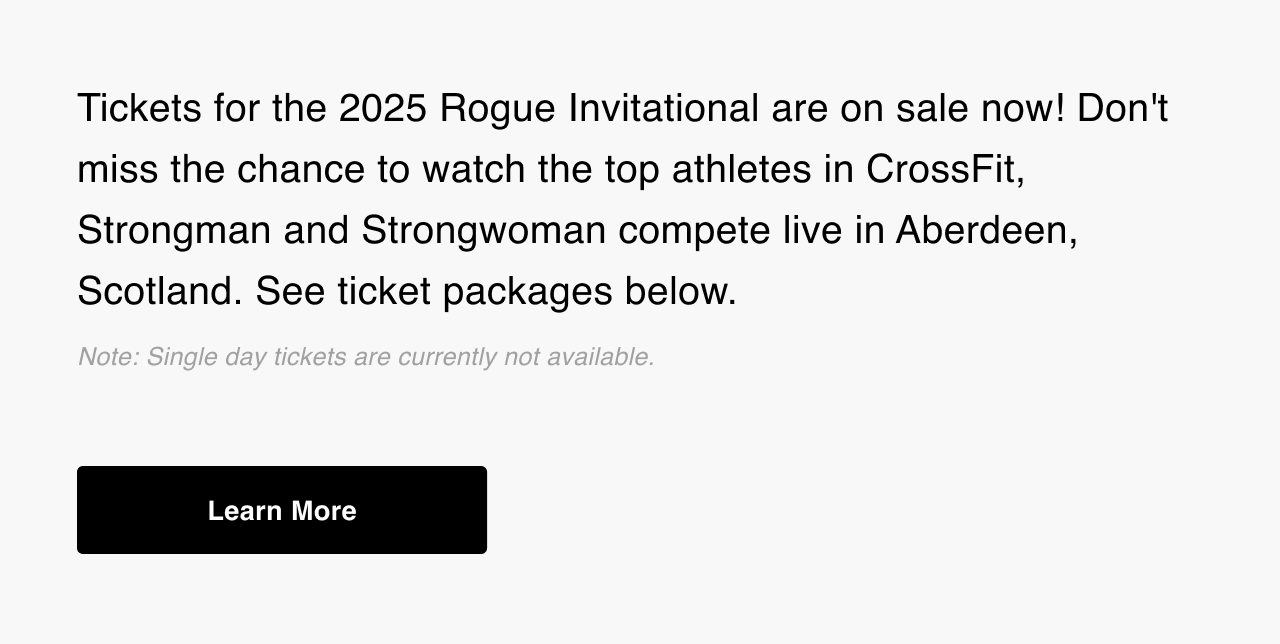Click the word "CrossFit" in the paragraph
Viewport: 1280px width, 644px height.
point(942,169)
